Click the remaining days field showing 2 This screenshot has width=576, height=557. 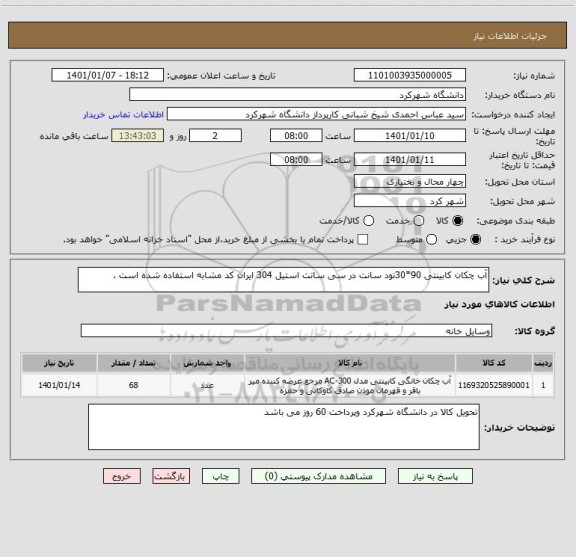[215, 136]
